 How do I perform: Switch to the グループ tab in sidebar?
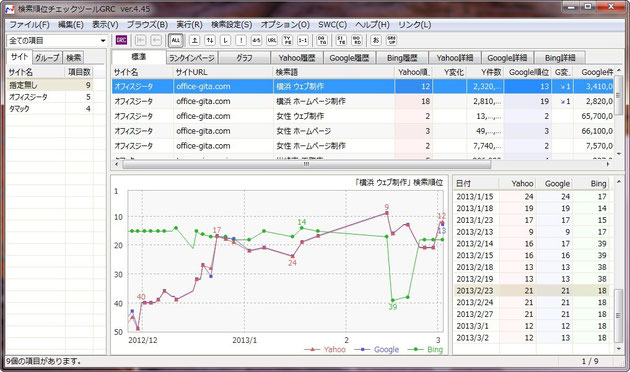click(x=47, y=57)
